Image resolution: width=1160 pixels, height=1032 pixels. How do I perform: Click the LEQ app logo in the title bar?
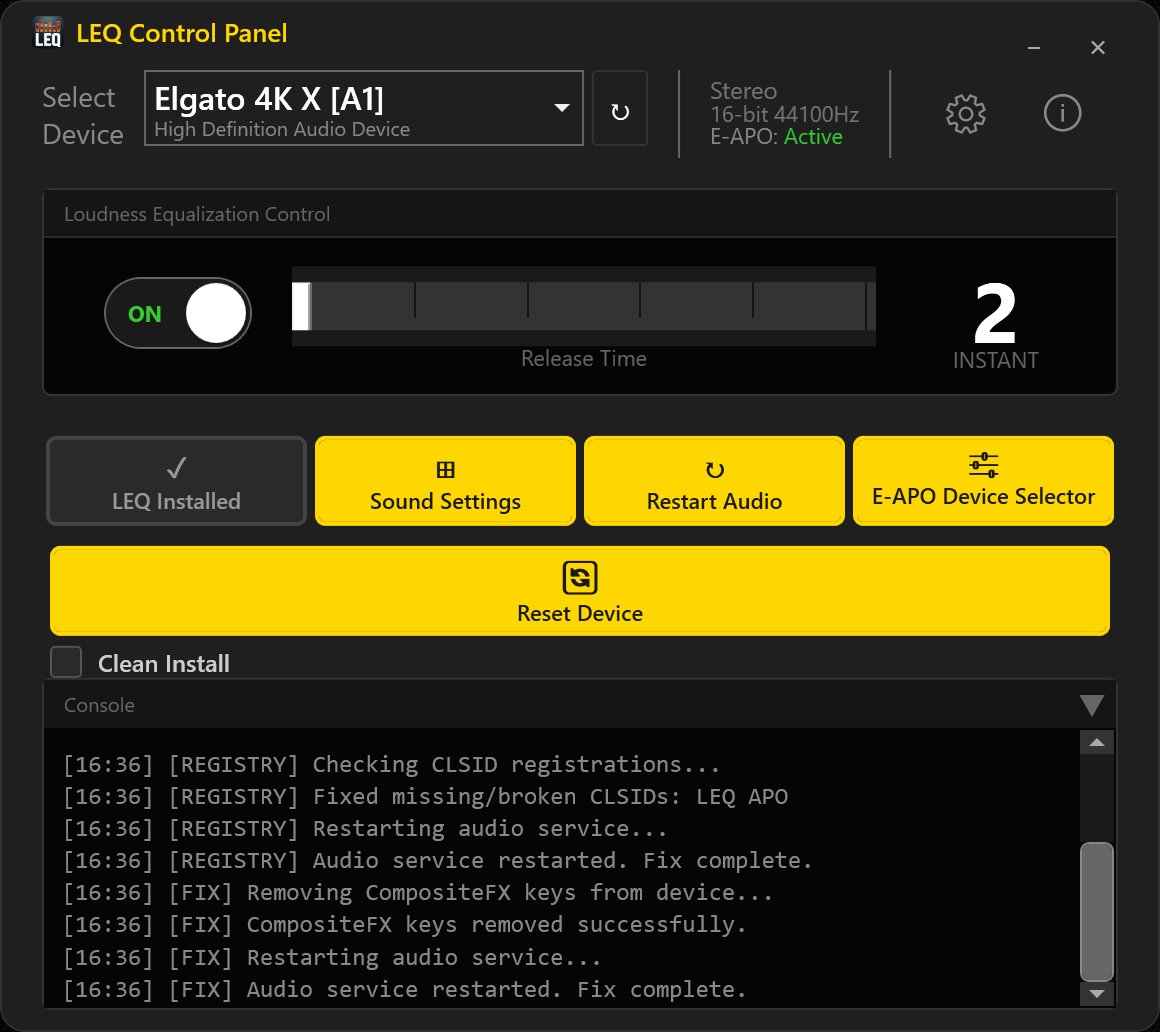pos(48,33)
